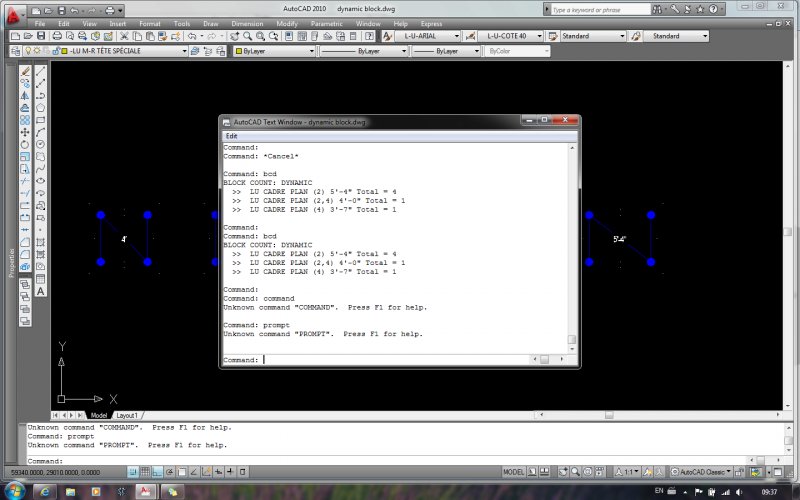Screen dimensions: 800x500
Task: Click the Zoom realtime magnifier icon
Action: pos(247,36)
